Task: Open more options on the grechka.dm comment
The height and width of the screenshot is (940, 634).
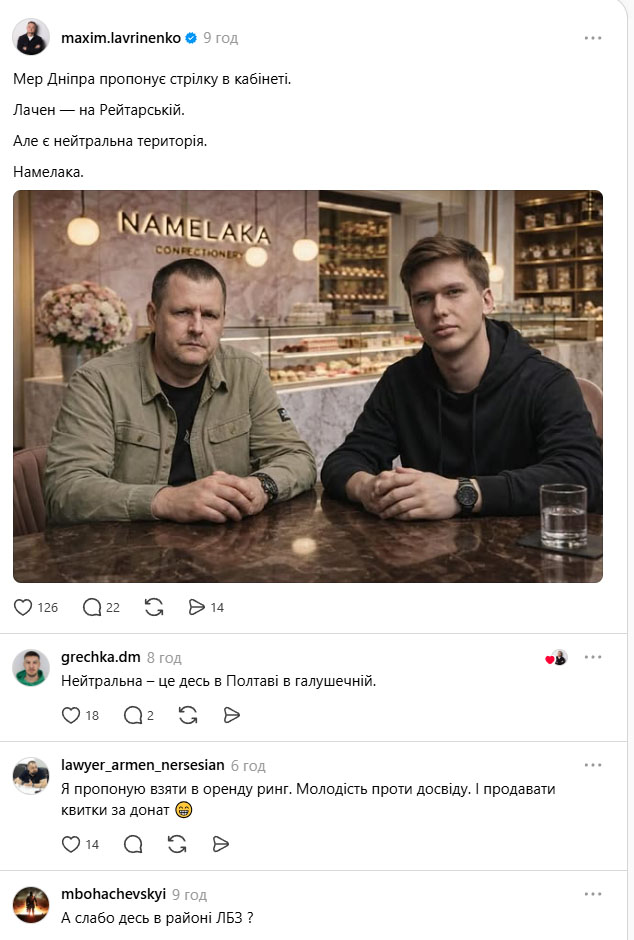Action: pos(593,657)
